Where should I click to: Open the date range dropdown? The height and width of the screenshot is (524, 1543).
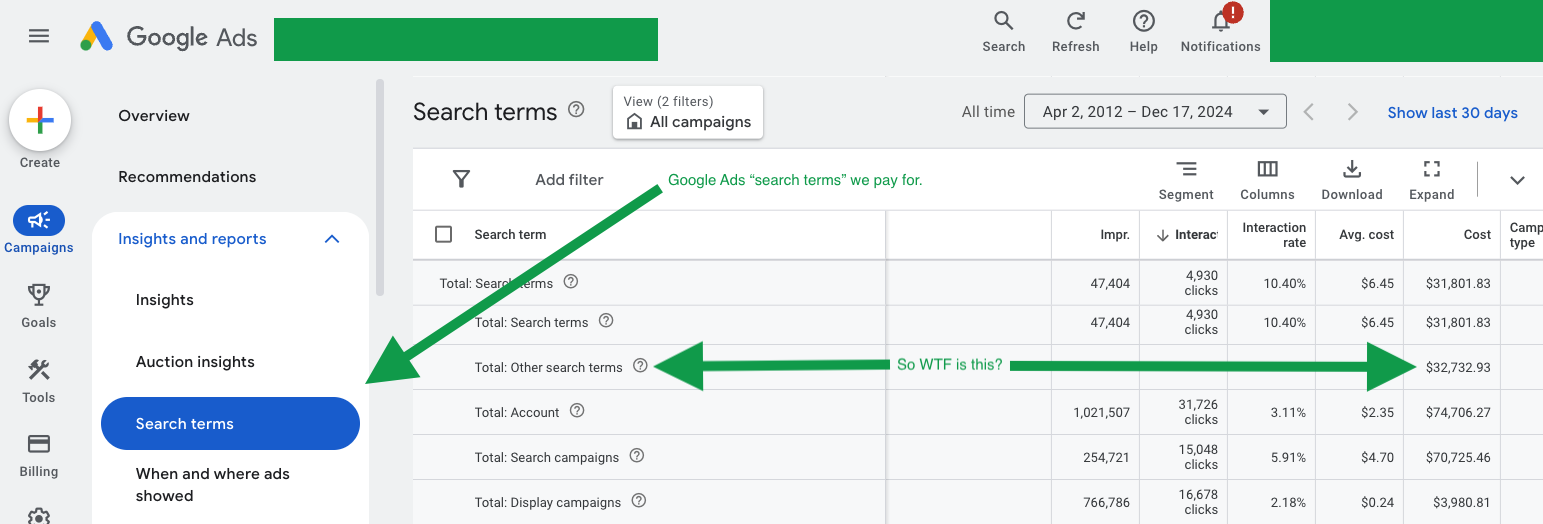point(1155,112)
